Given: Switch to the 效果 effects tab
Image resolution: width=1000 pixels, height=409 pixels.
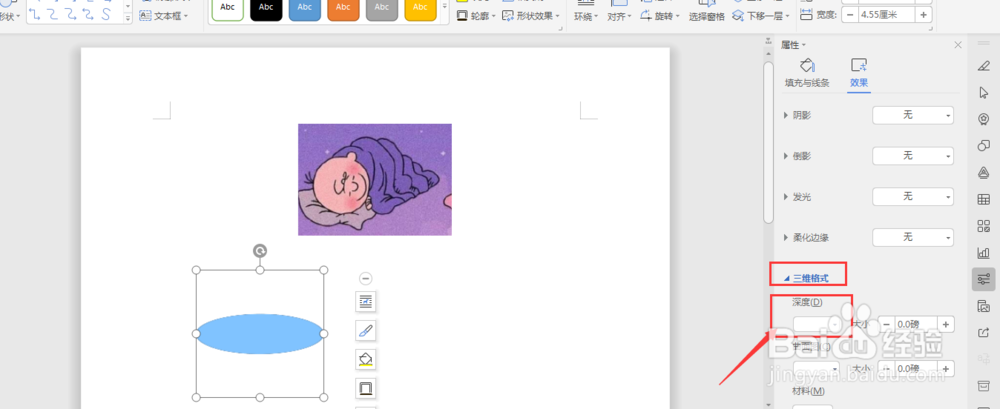Looking at the screenshot, I should [859, 73].
